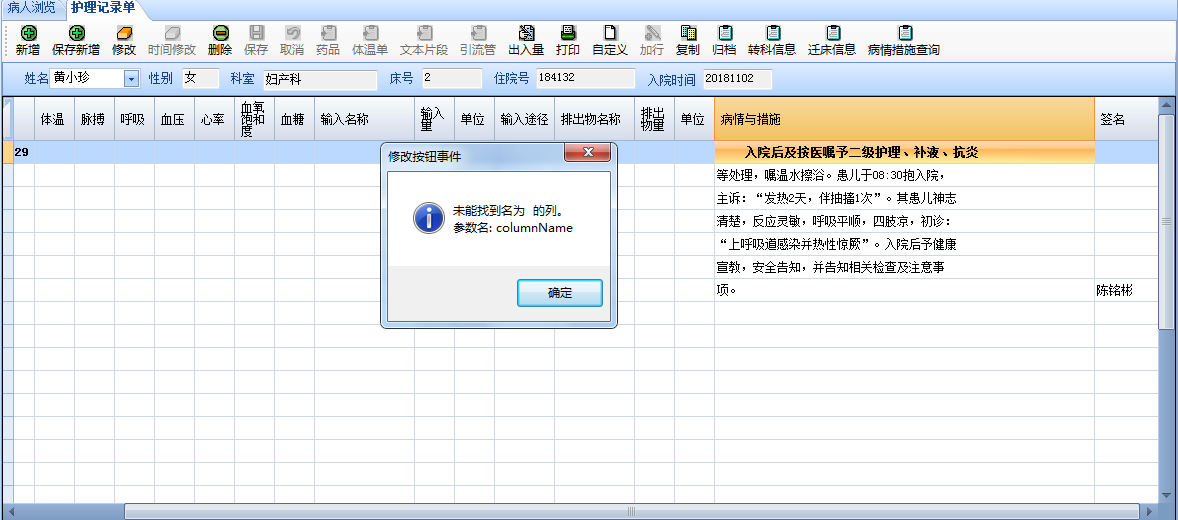Click the 保存新增 toolbar icon
The height and width of the screenshot is (520, 1178).
[76, 33]
